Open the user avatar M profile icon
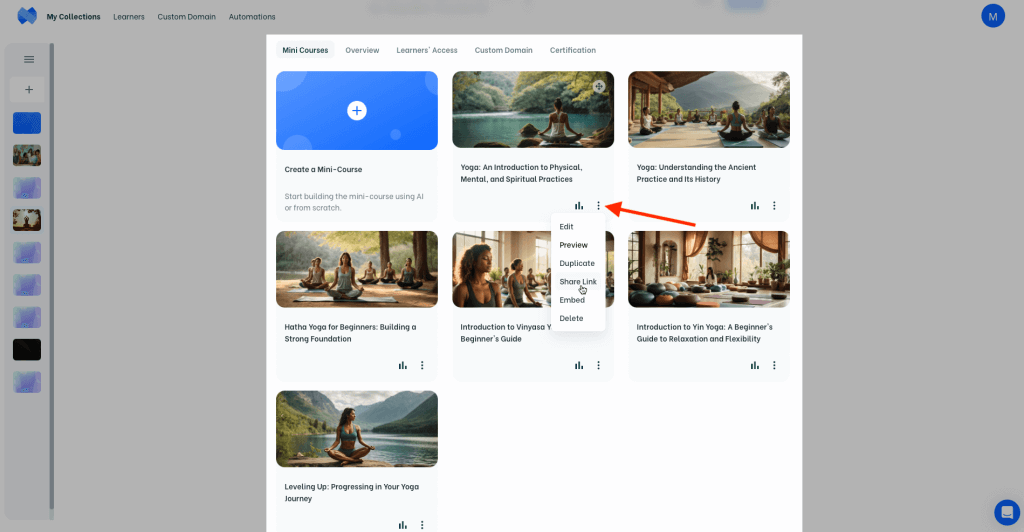1024x532 pixels. coord(993,16)
